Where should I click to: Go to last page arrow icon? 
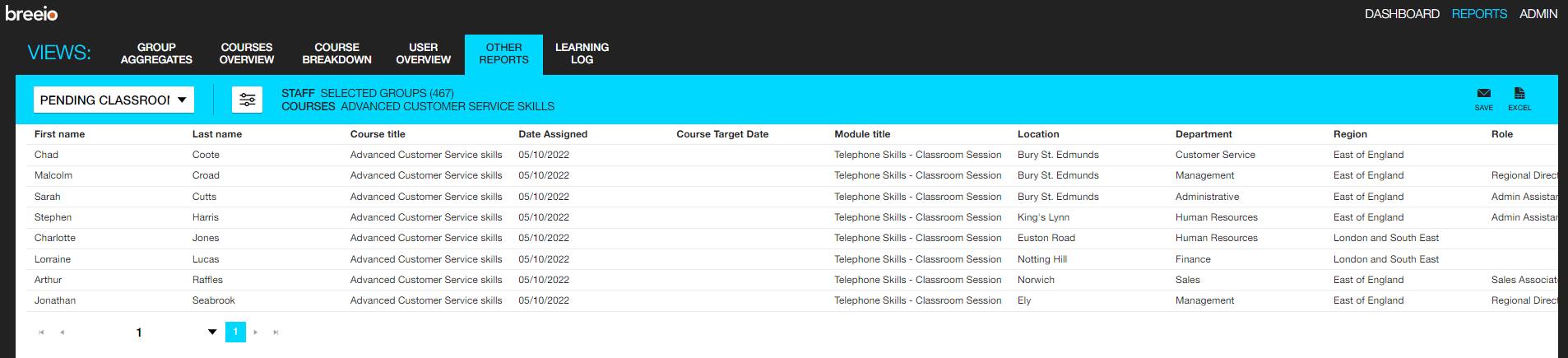[276, 332]
